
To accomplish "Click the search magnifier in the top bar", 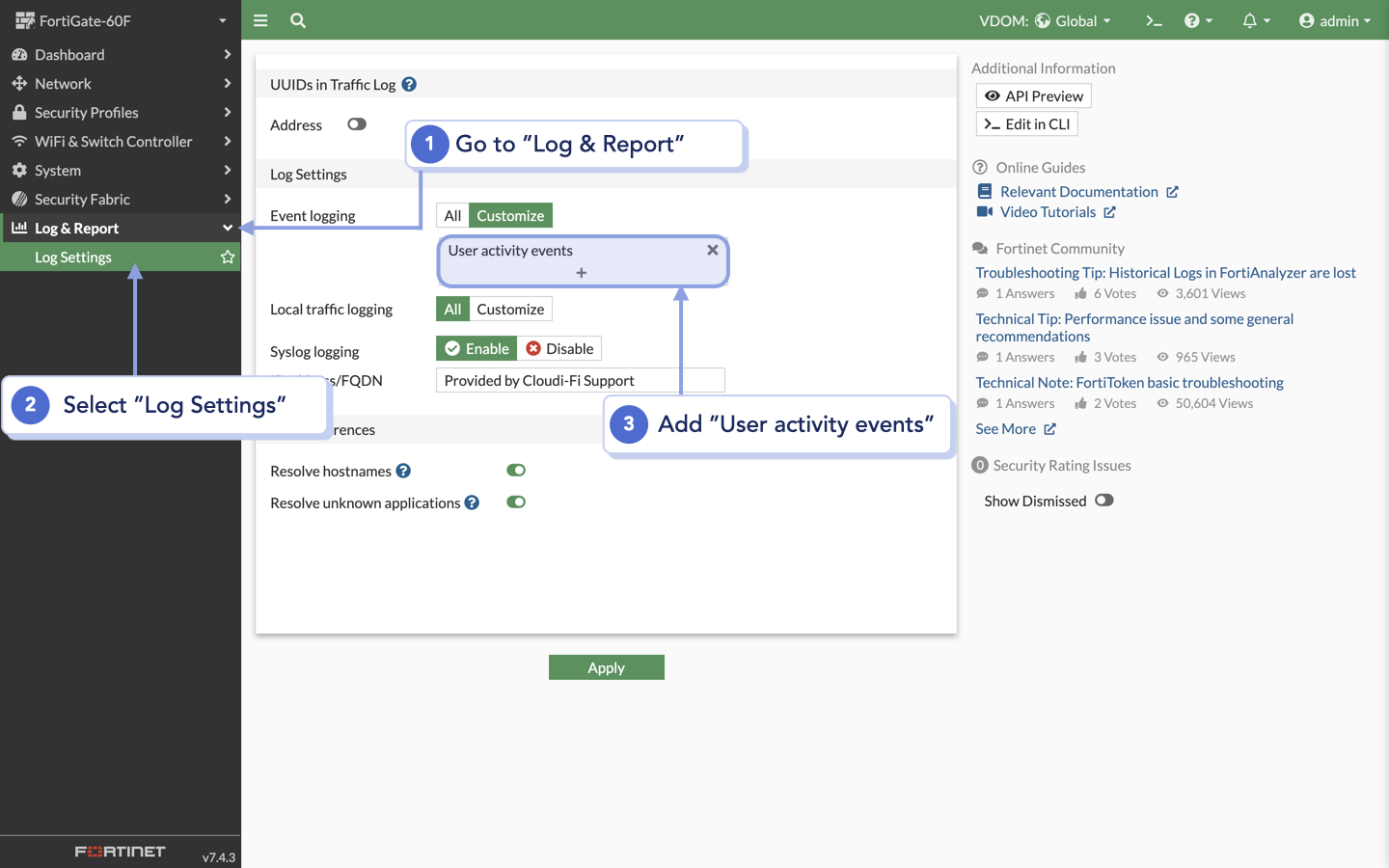I will tap(297, 20).
